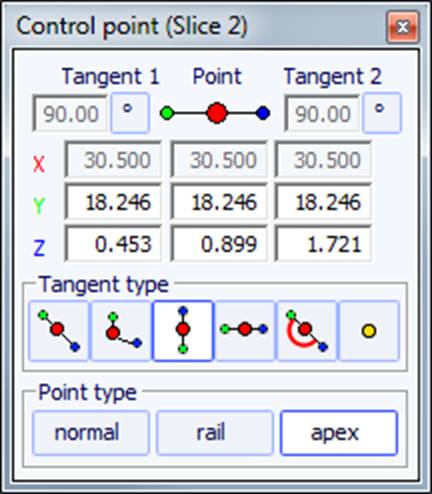Select the diagonal straight tangent type icon
Screen dimensions: 432x494
coord(59,331)
